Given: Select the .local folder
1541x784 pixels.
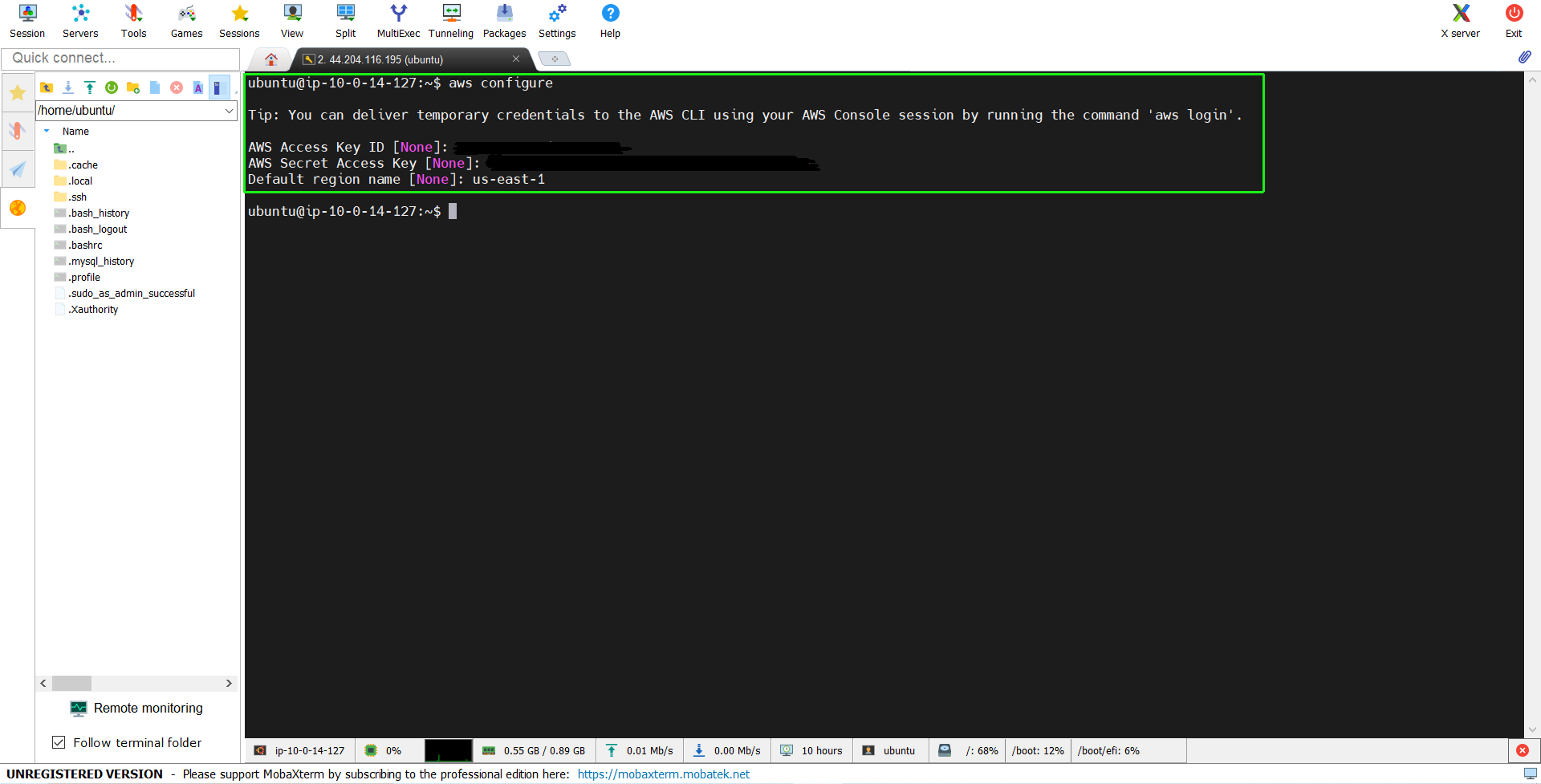Looking at the screenshot, I should (73, 181).
